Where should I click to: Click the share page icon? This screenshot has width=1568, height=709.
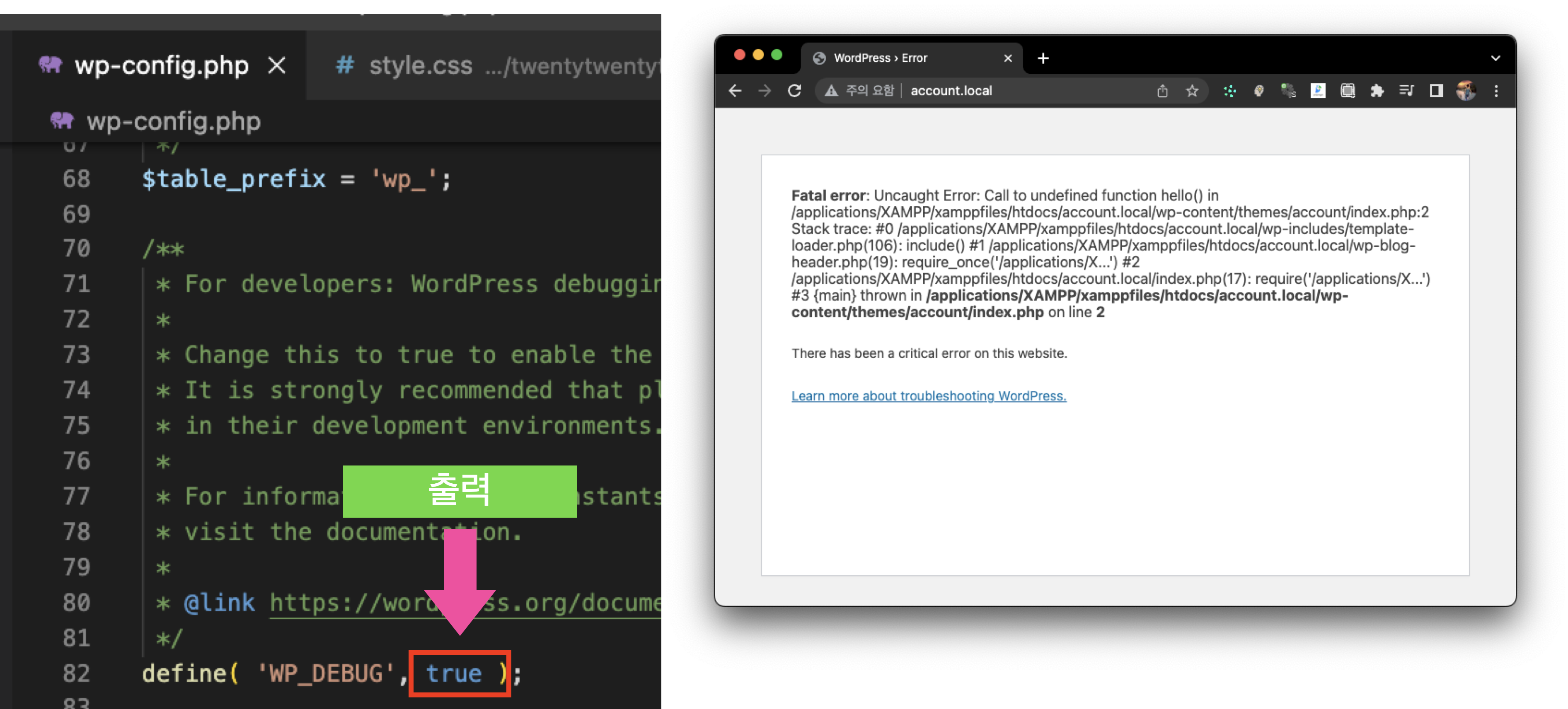(x=1162, y=91)
